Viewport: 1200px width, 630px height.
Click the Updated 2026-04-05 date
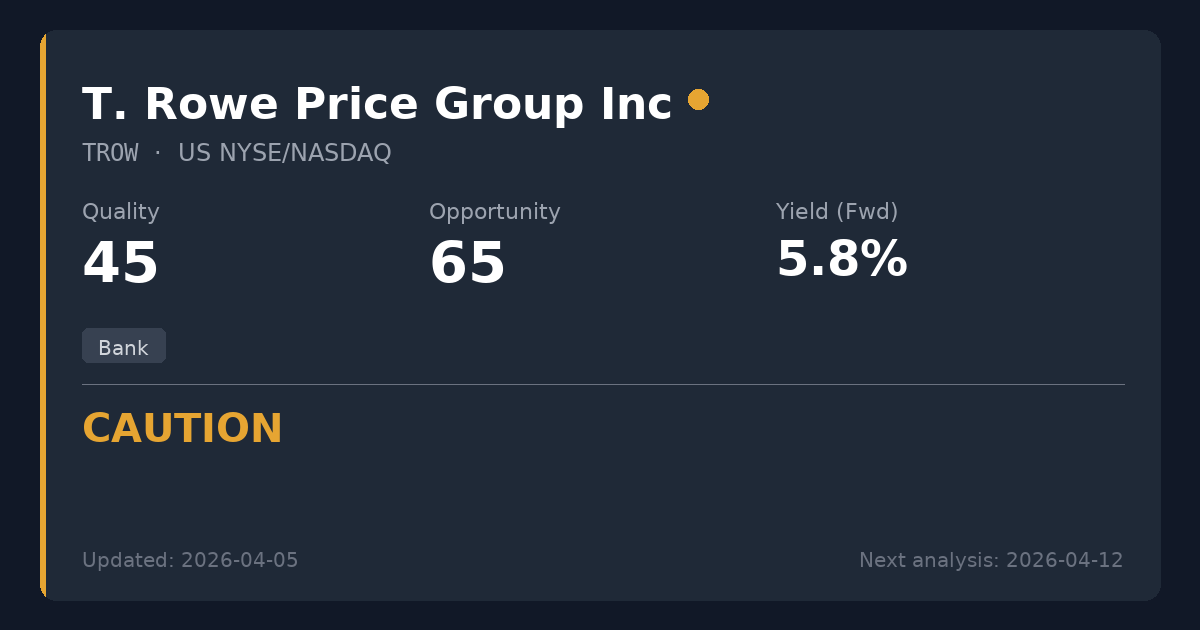190,560
